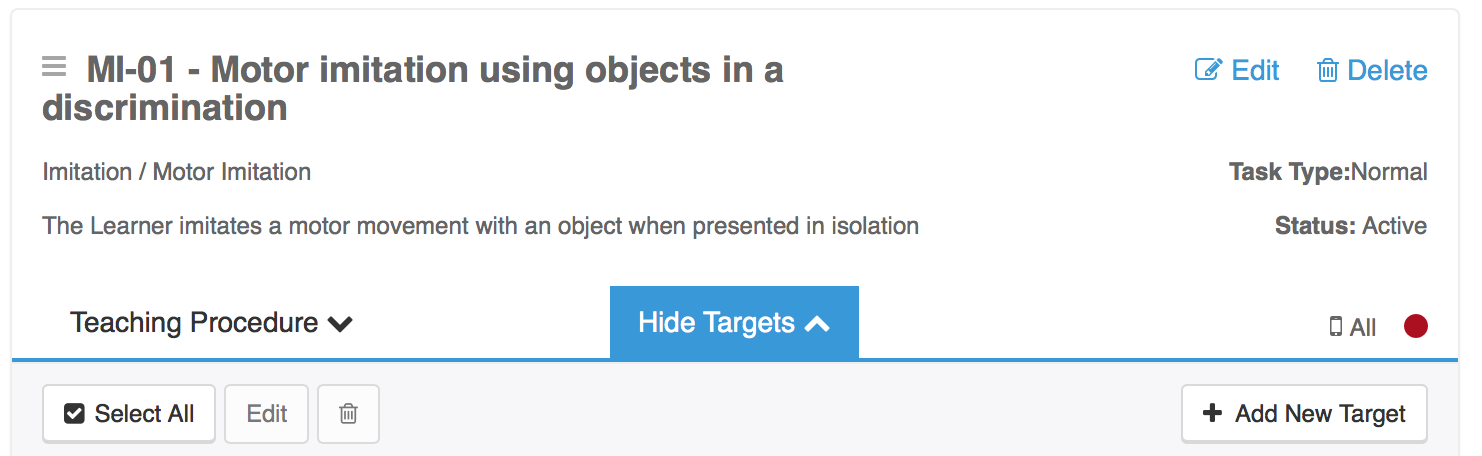Open the blue Edit link for this task

pyautogui.click(x=1237, y=70)
